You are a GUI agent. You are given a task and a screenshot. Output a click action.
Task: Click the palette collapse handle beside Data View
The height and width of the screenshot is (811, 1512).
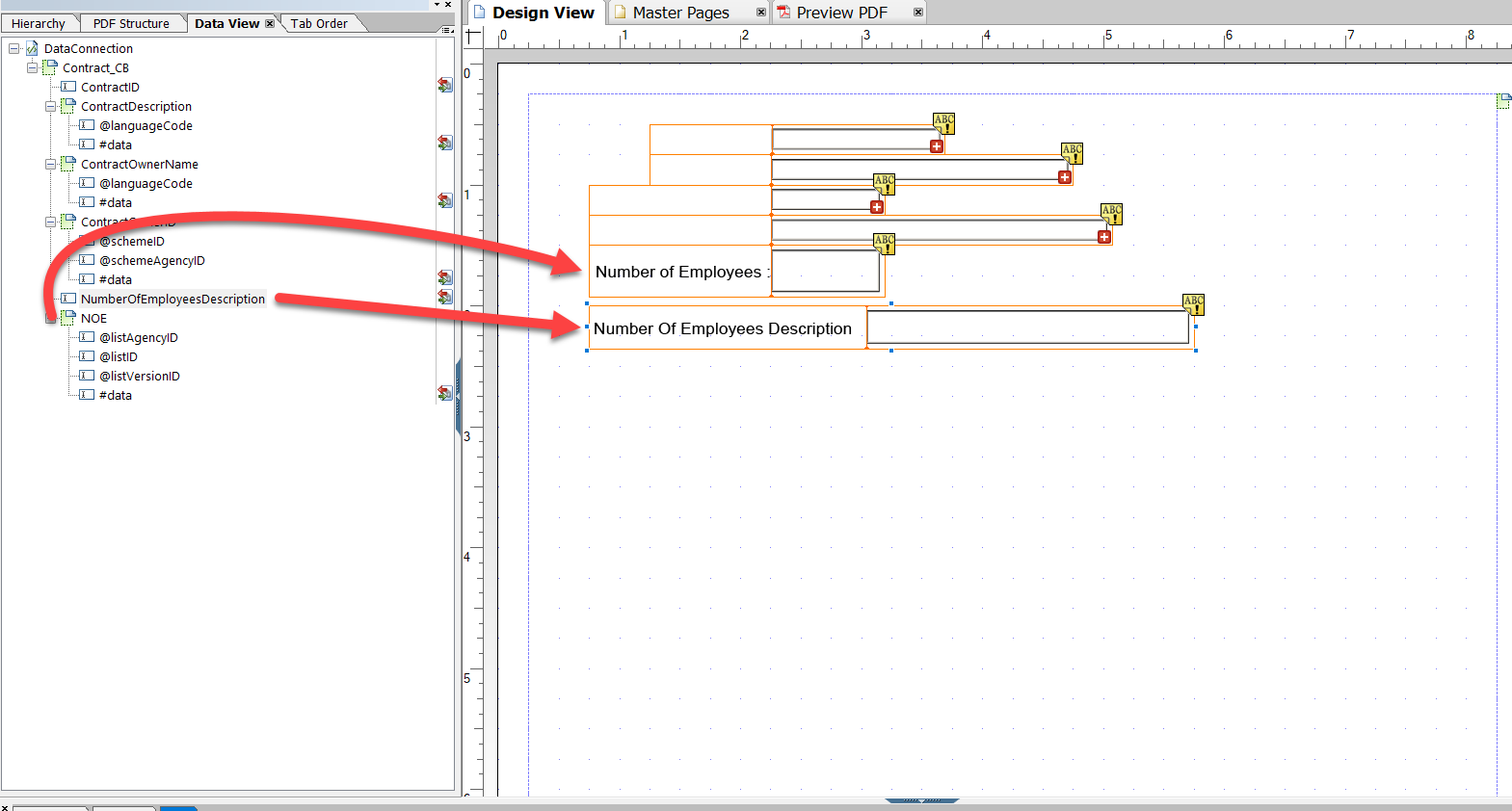(x=458, y=395)
